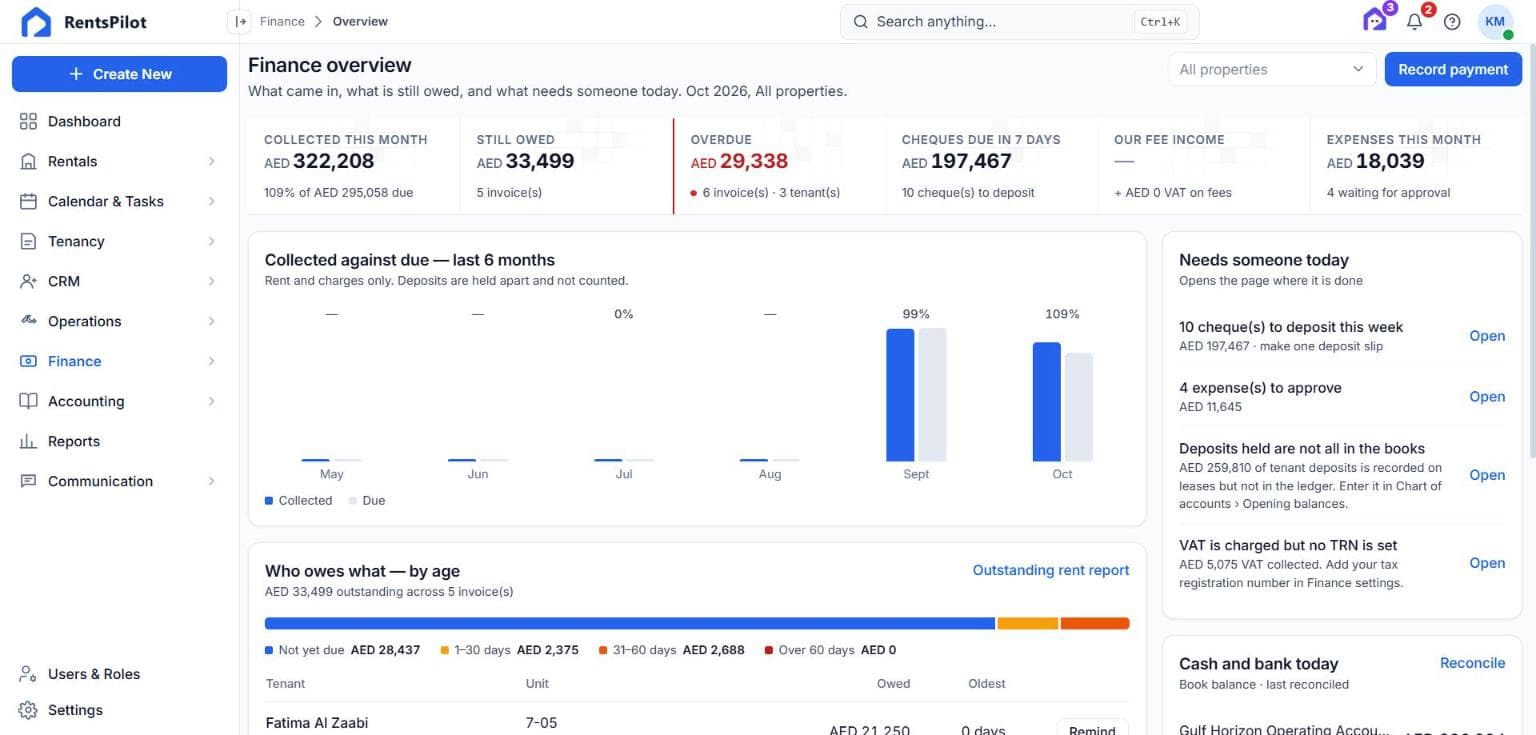The image size is (1536, 735).
Task: Click the Tenancy document icon
Action: coord(28,241)
